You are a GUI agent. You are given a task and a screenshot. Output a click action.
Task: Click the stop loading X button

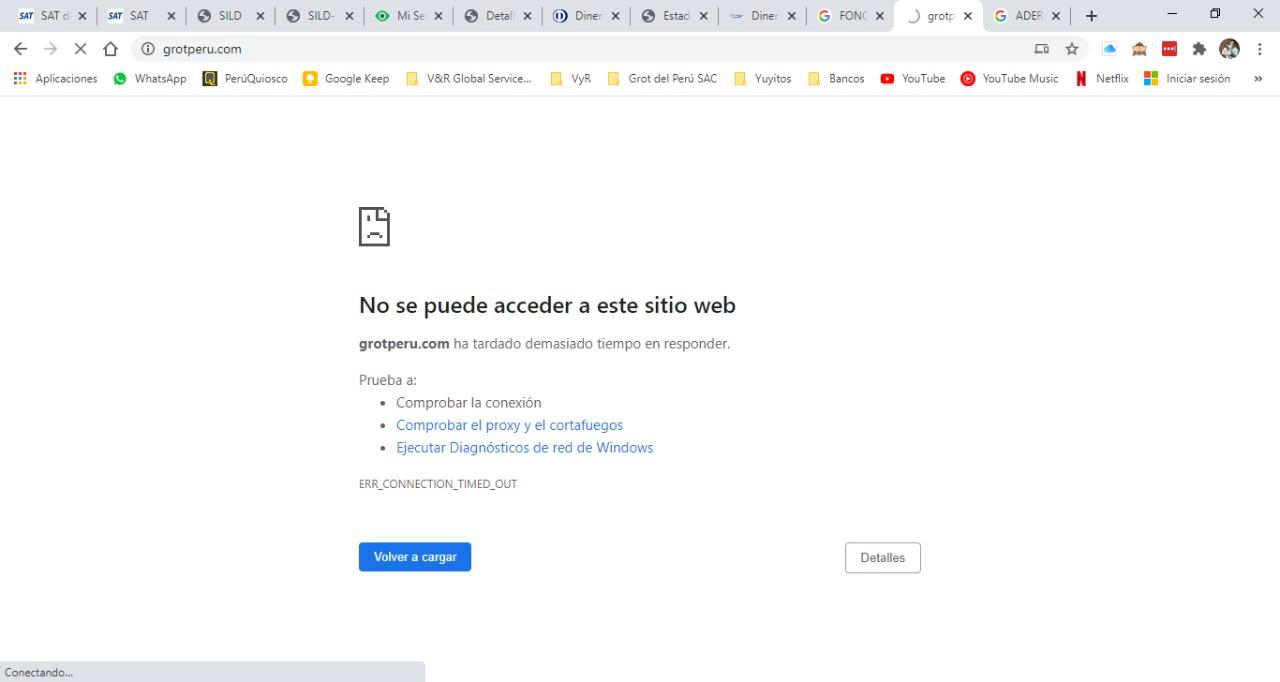[80, 49]
